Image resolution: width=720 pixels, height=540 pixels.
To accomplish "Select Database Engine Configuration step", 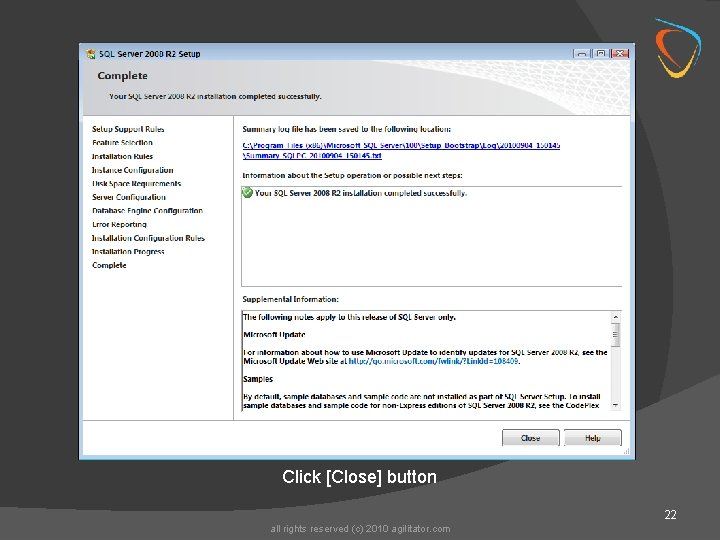I will (x=147, y=210).
